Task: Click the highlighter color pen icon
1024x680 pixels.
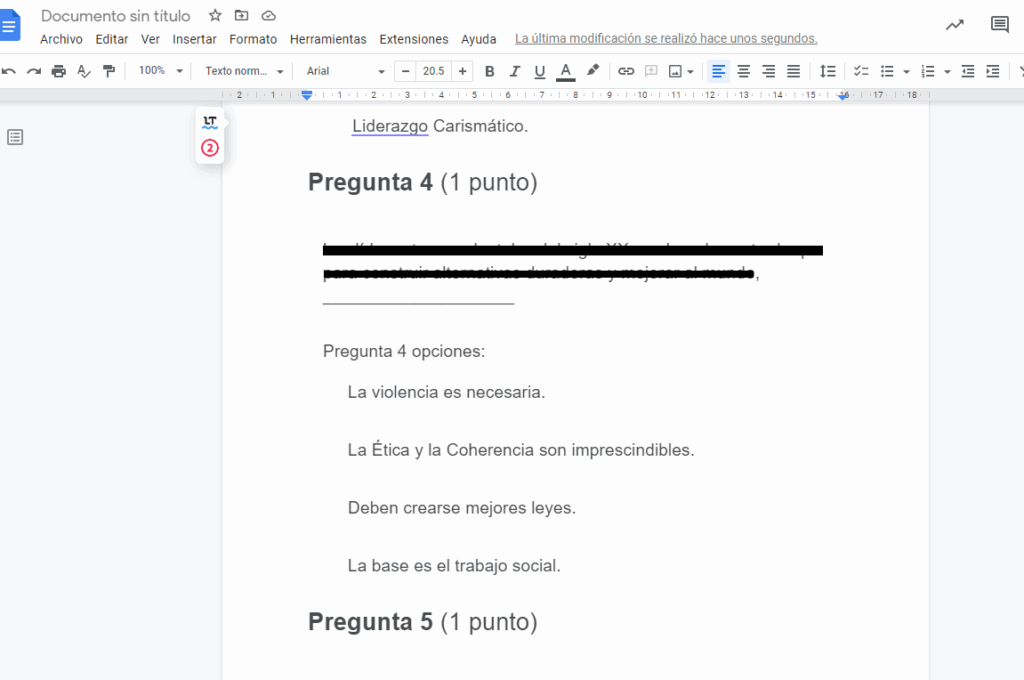Action: 593,71
